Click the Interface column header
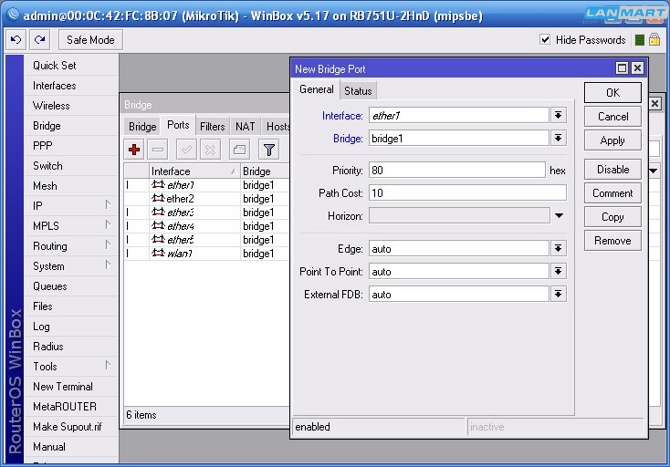This screenshot has width=670, height=467. tap(194, 171)
